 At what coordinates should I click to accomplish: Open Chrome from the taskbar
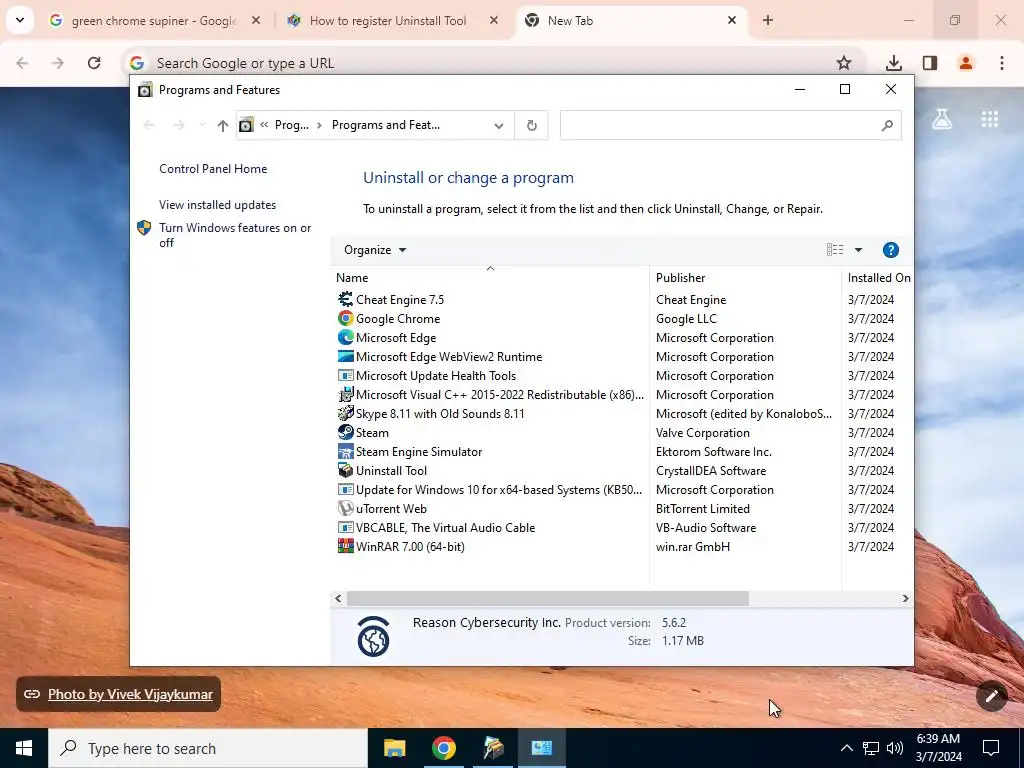tap(443, 748)
